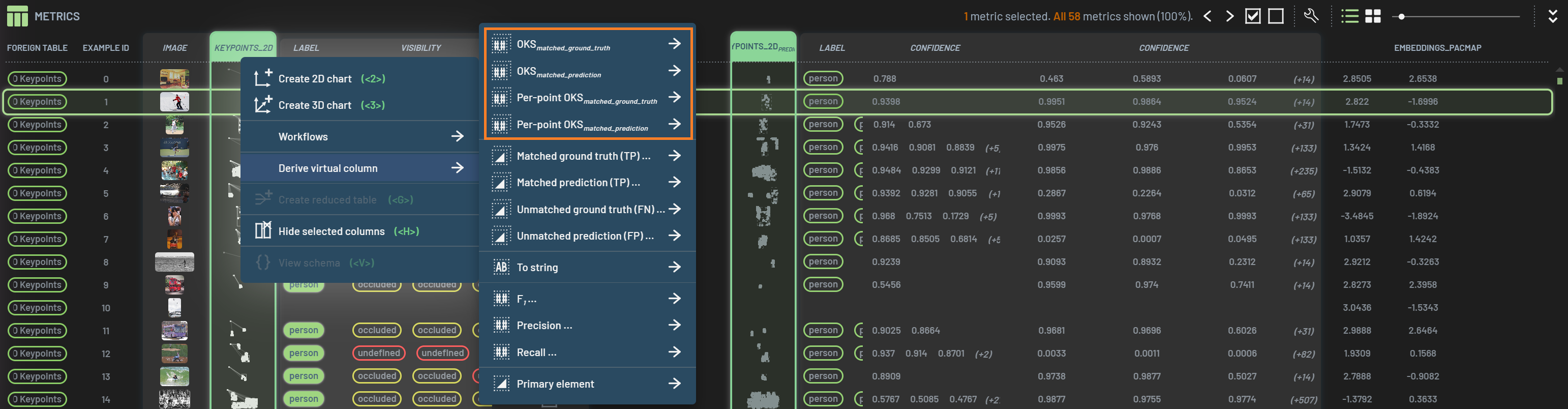The width and height of the screenshot is (1568, 409).
Task: Click the Create 2D chart icon
Action: pyautogui.click(x=263, y=78)
